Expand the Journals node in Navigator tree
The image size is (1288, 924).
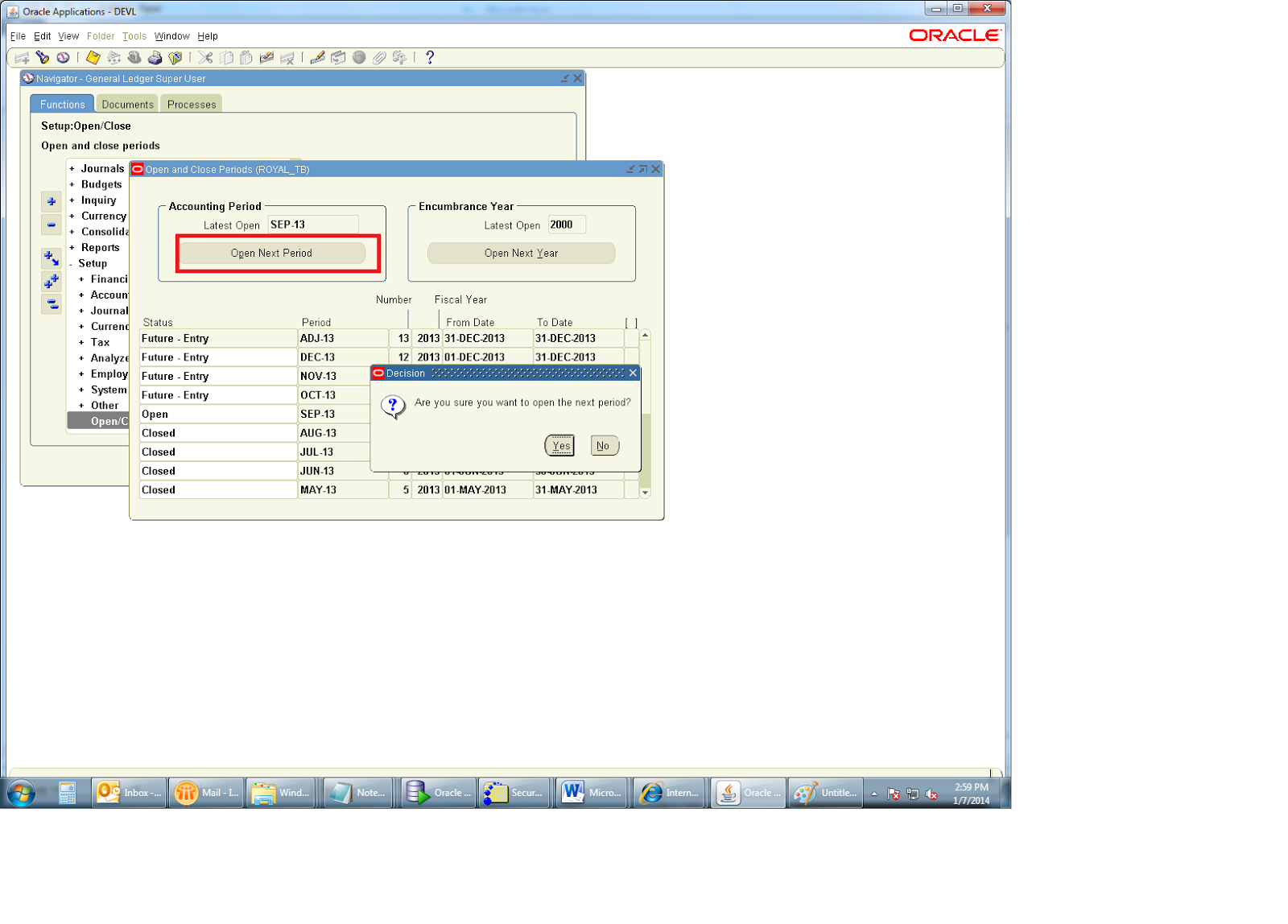(x=72, y=169)
